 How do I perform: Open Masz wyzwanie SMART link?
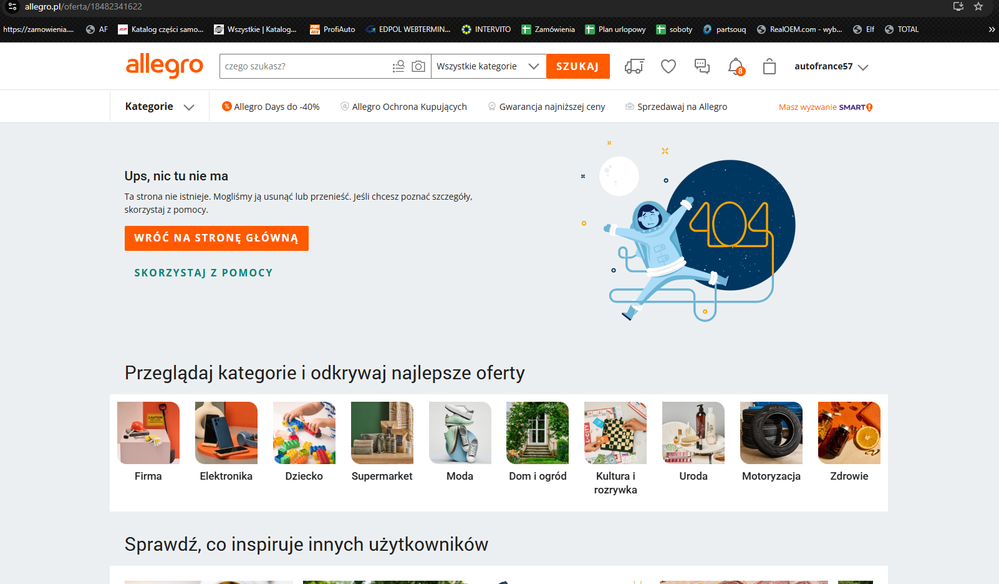pyautogui.click(x=826, y=107)
